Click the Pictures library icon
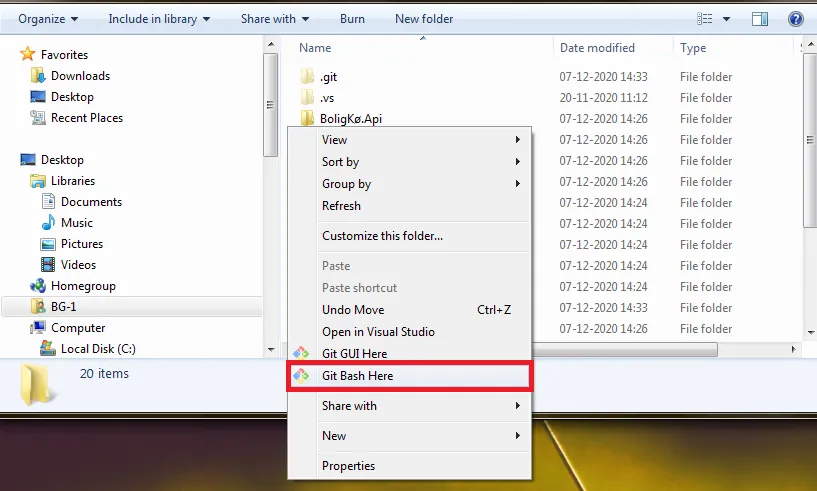Screen dimensions: 817x491 coord(48,244)
